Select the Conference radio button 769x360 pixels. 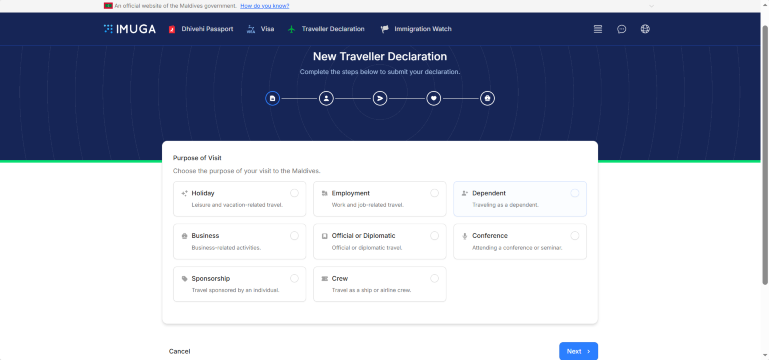pos(575,236)
